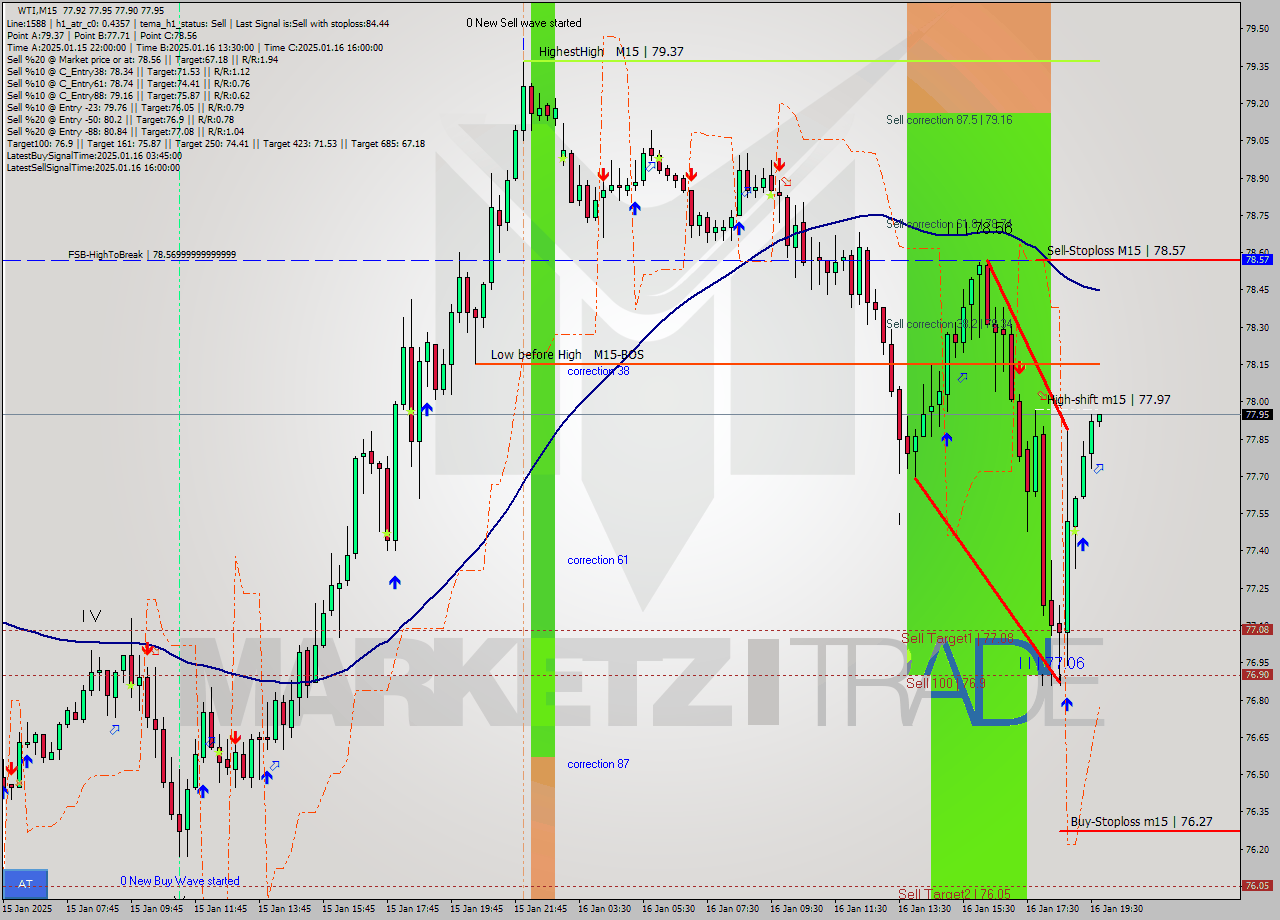Click the 79.50 price axis label
The width and height of the screenshot is (1280, 920).
pyautogui.click(x=1257, y=28)
